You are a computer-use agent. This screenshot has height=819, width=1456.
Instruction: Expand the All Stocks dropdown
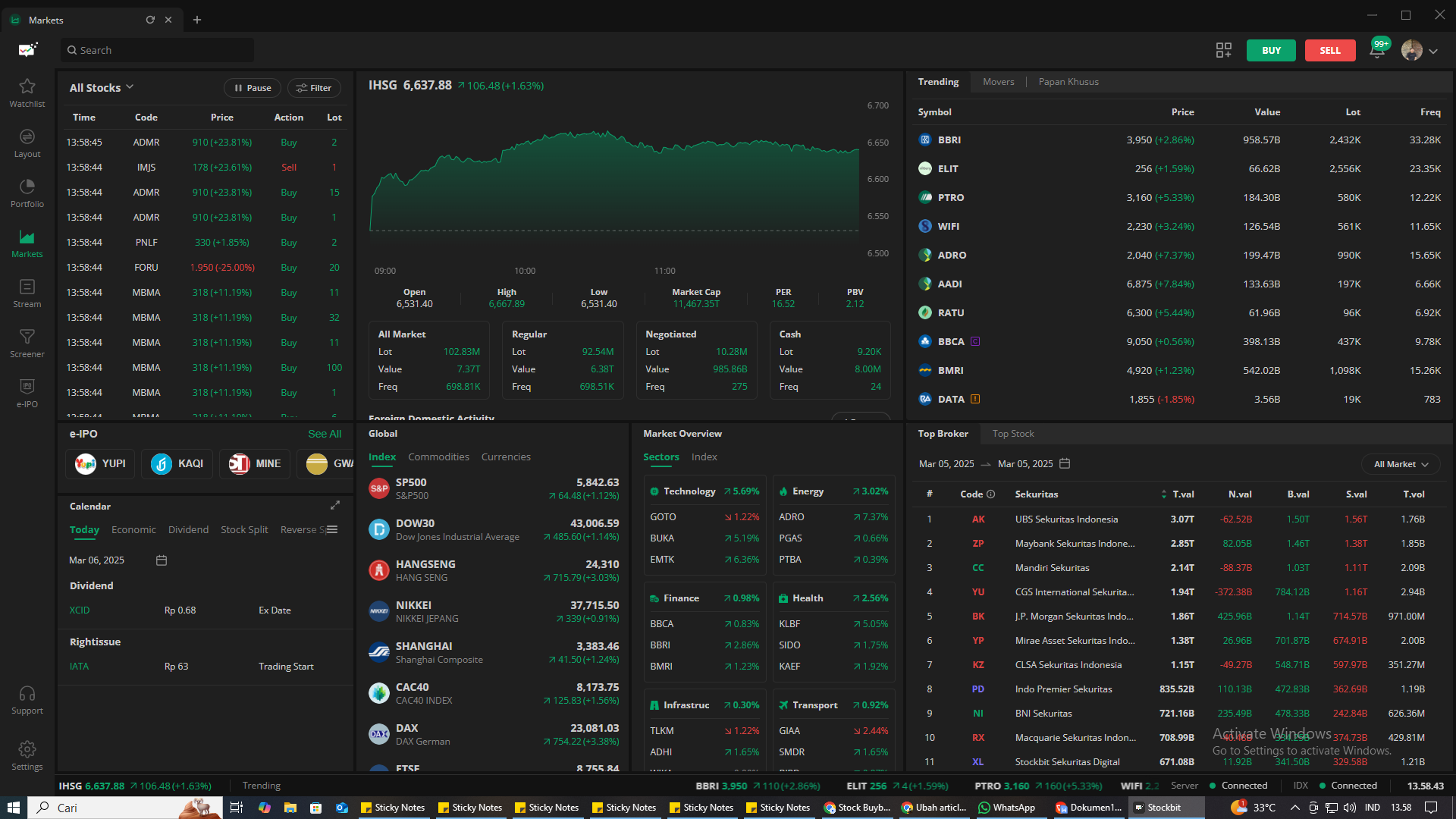pyautogui.click(x=102, y=88)
